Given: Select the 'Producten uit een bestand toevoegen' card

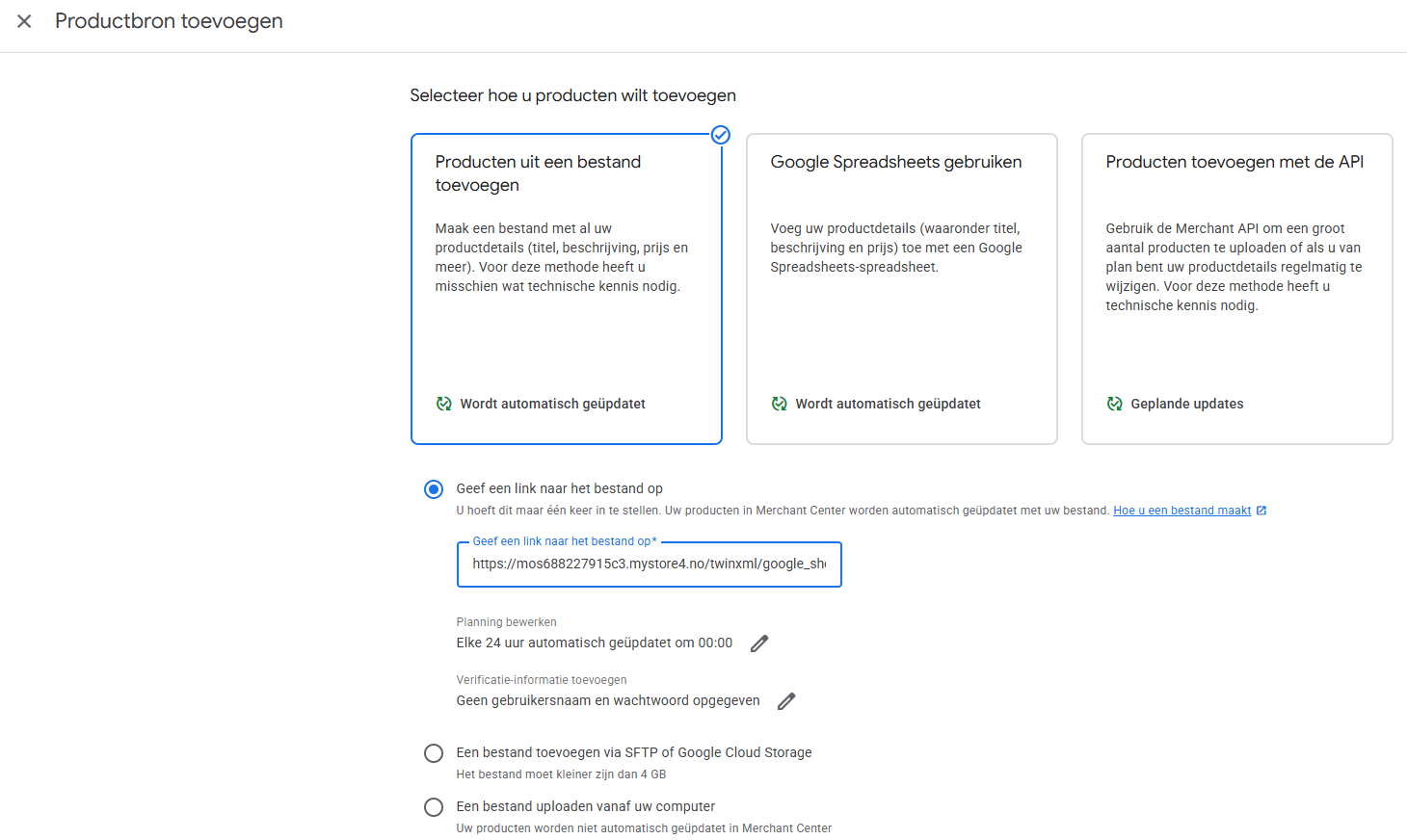Looking at the screenshot, I should click(x=566, y=289).
